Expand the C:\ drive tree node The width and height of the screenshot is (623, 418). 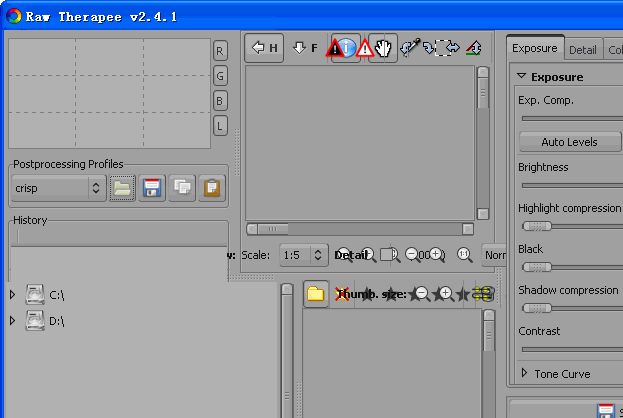click(13, 294)
